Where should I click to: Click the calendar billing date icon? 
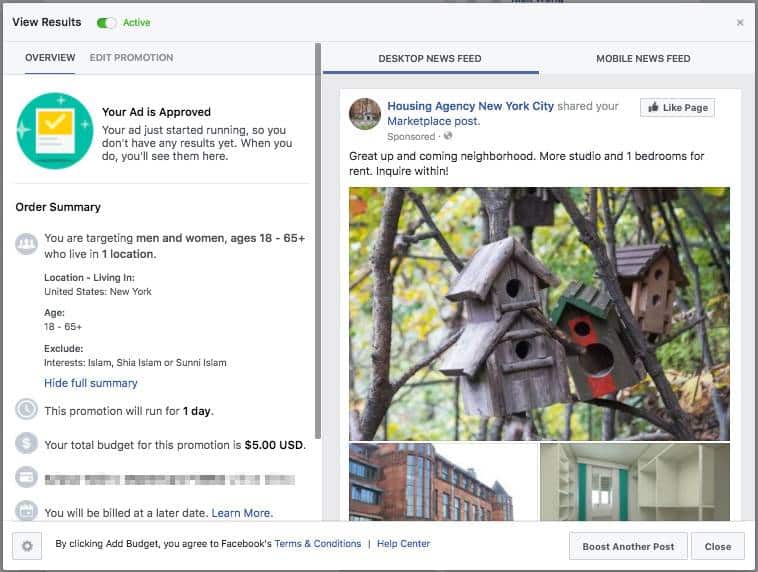point(26,511)
